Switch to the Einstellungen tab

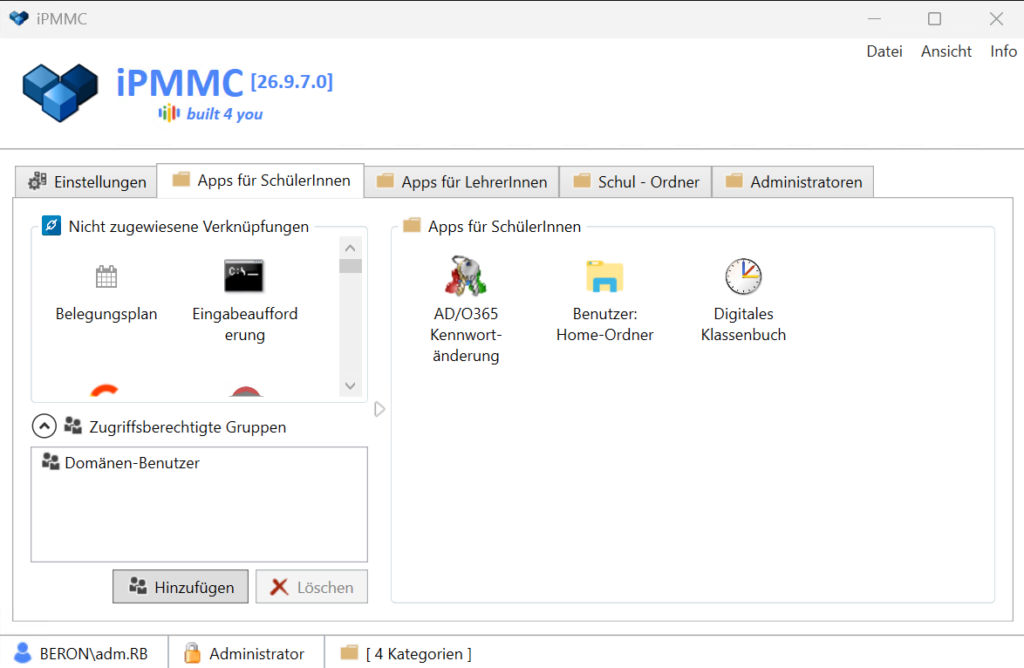pyautogui.click(x=86, y=182)
